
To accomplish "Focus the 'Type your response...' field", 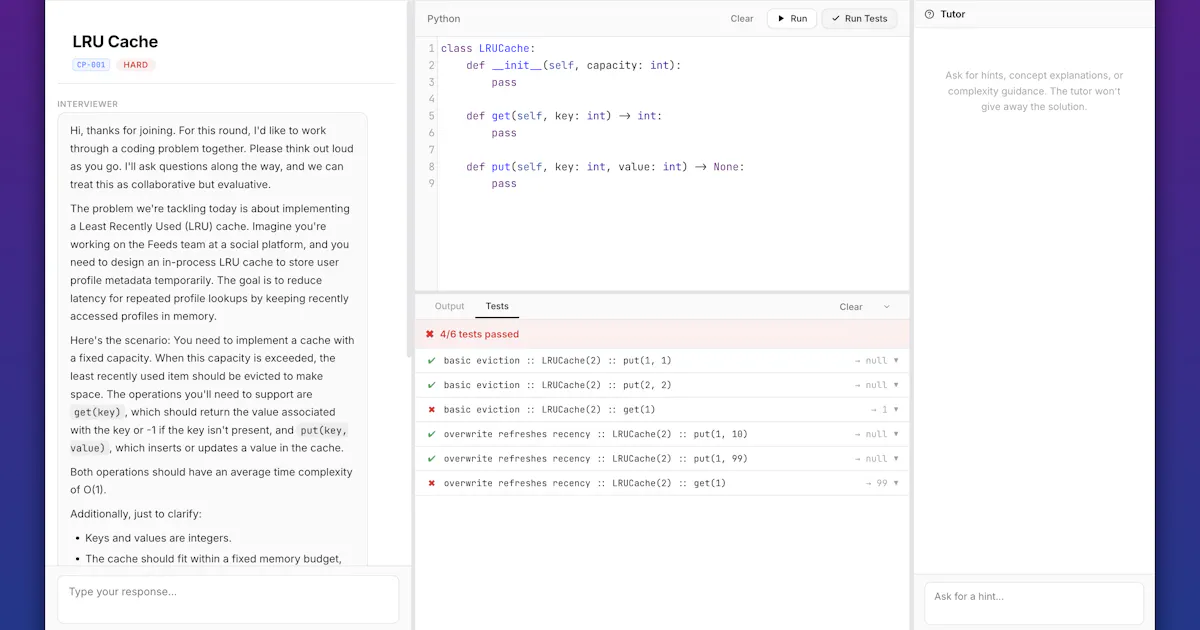I will click(228, 599).
